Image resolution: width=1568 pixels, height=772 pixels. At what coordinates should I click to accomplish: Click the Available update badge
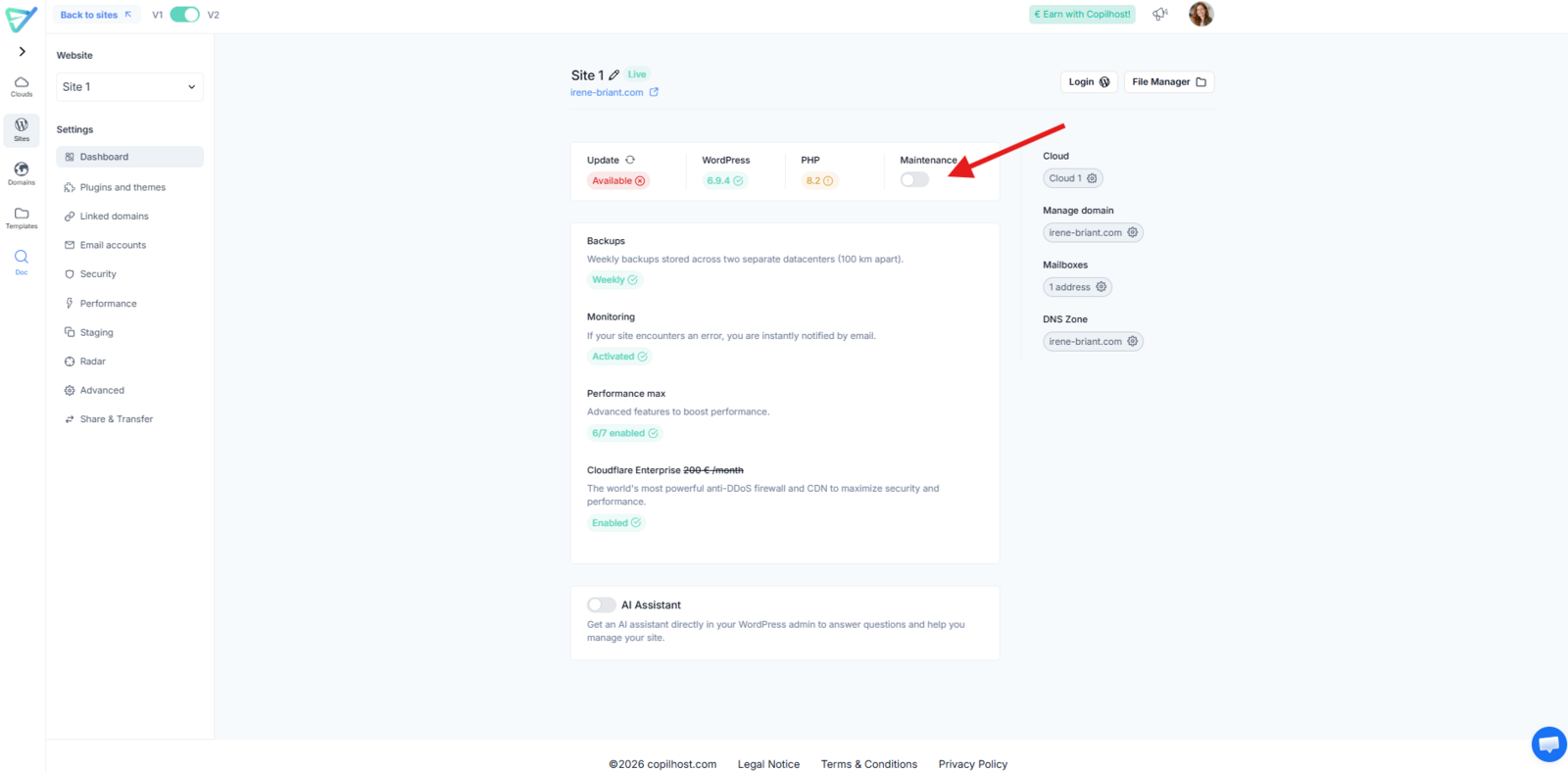click(618, 180)
